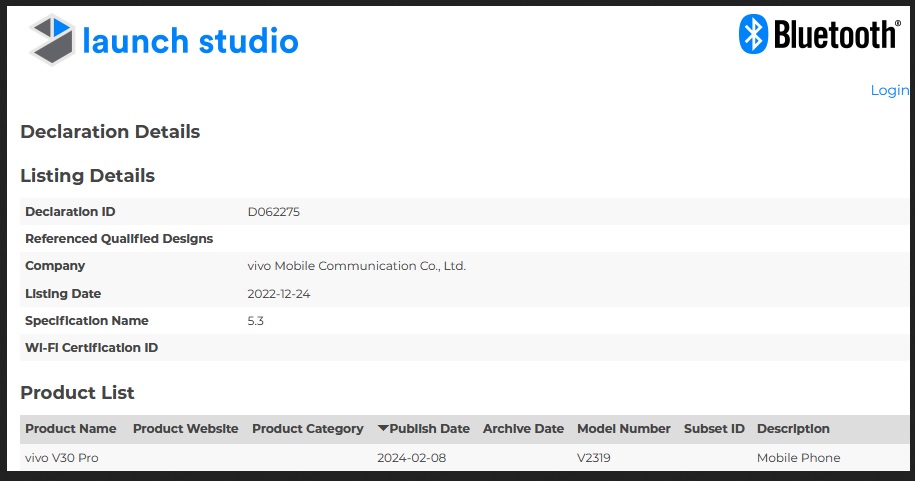Click the Declaration ID label

(x=70, y=212)
